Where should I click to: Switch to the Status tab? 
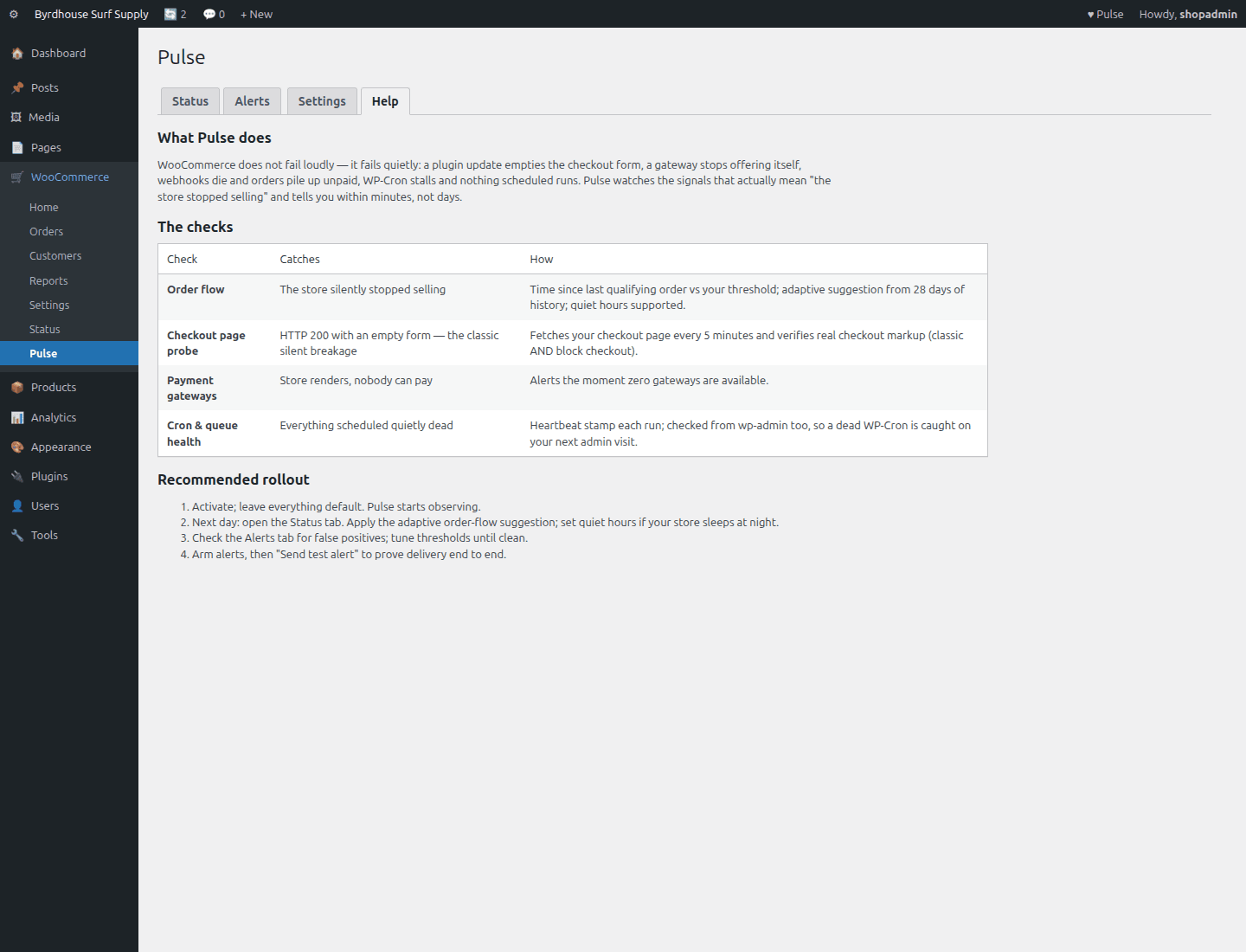tap(190, 101)
